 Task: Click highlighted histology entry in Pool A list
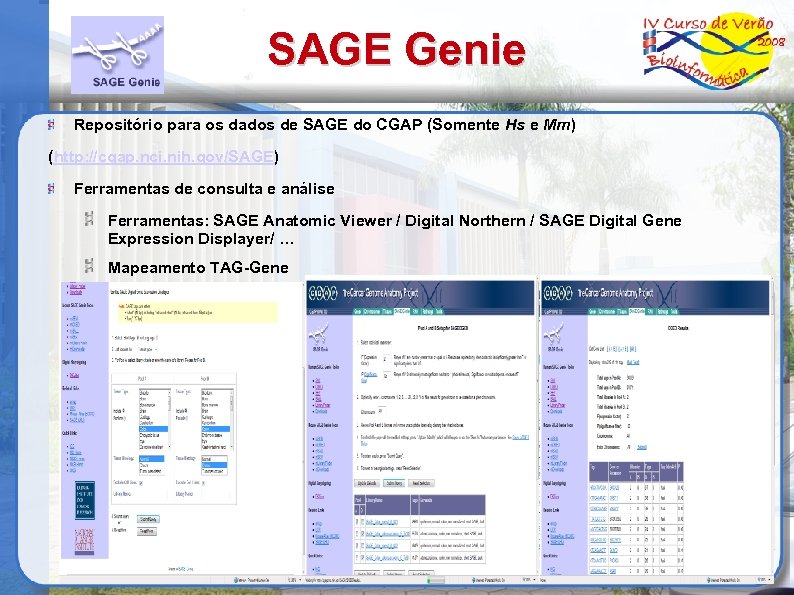[152, 459]
